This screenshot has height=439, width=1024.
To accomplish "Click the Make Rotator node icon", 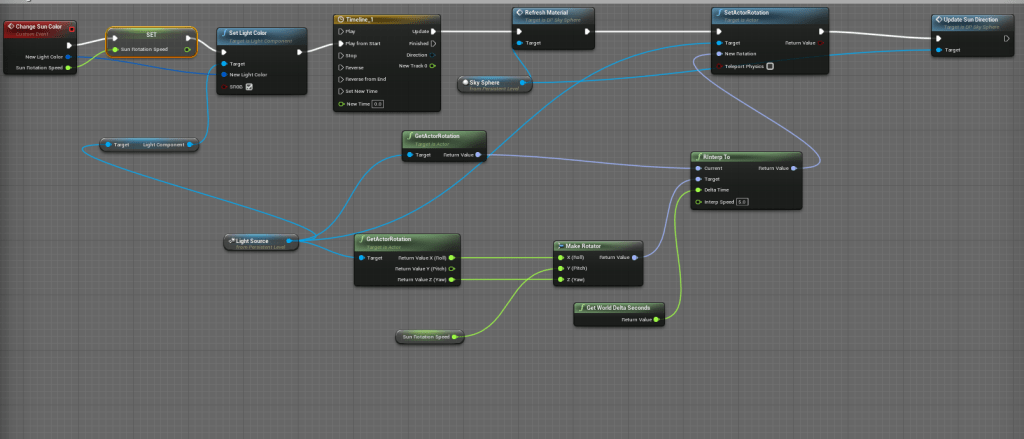I will 560,245.
